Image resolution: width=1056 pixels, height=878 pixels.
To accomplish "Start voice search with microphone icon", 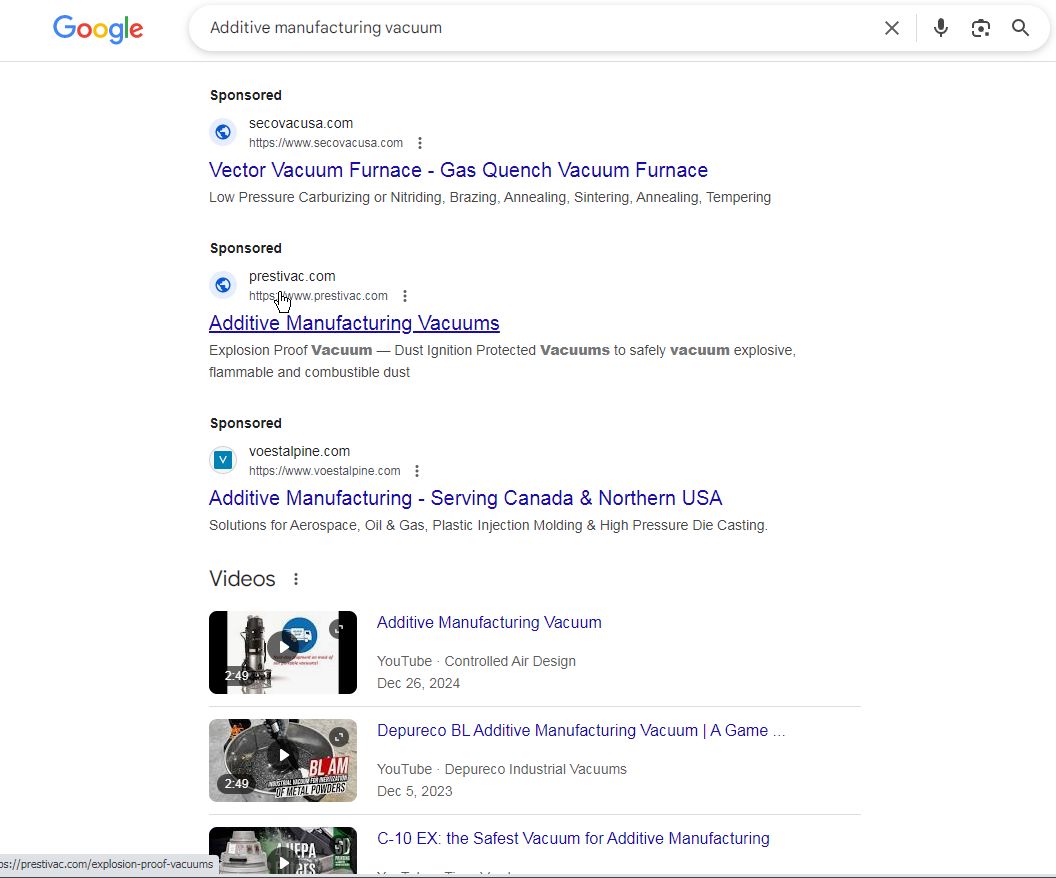I will click(x=941, y=28).
